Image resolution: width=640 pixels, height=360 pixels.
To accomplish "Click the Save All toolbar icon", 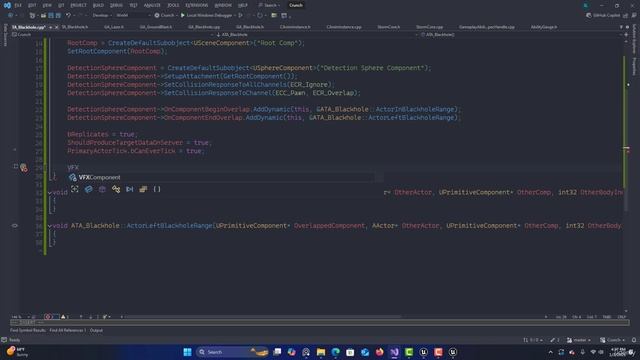I will click(x=58, y=16).
